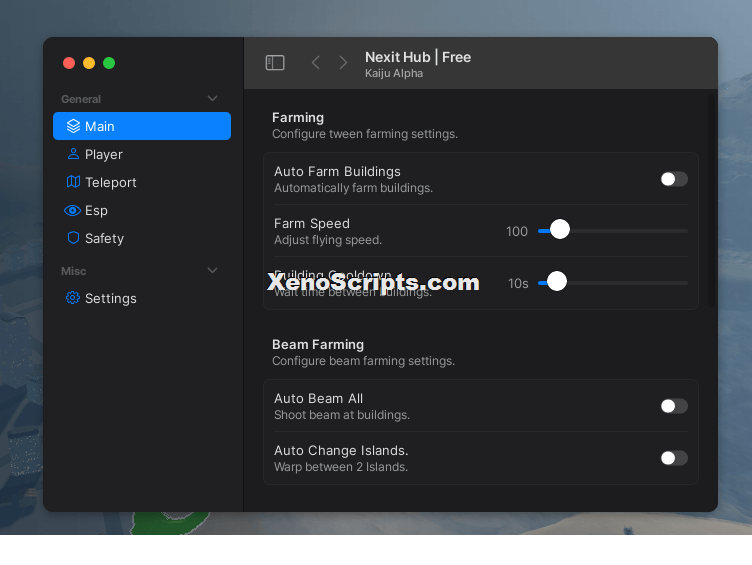Open the Safety tab label
This screenshot has width=752, height=565.
[x=105, y=238]
